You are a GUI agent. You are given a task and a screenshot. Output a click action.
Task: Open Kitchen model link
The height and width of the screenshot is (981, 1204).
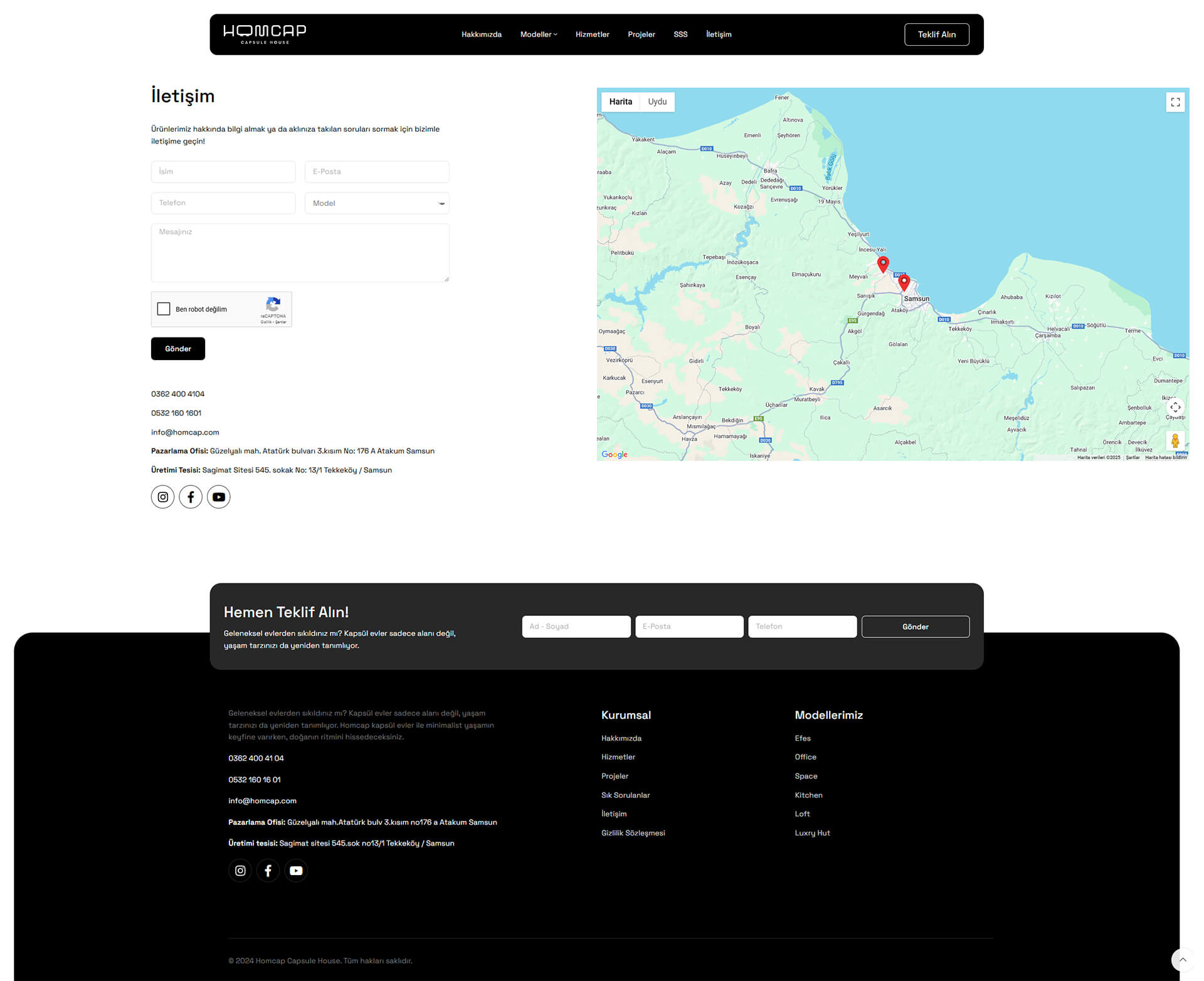coord(808,795)
